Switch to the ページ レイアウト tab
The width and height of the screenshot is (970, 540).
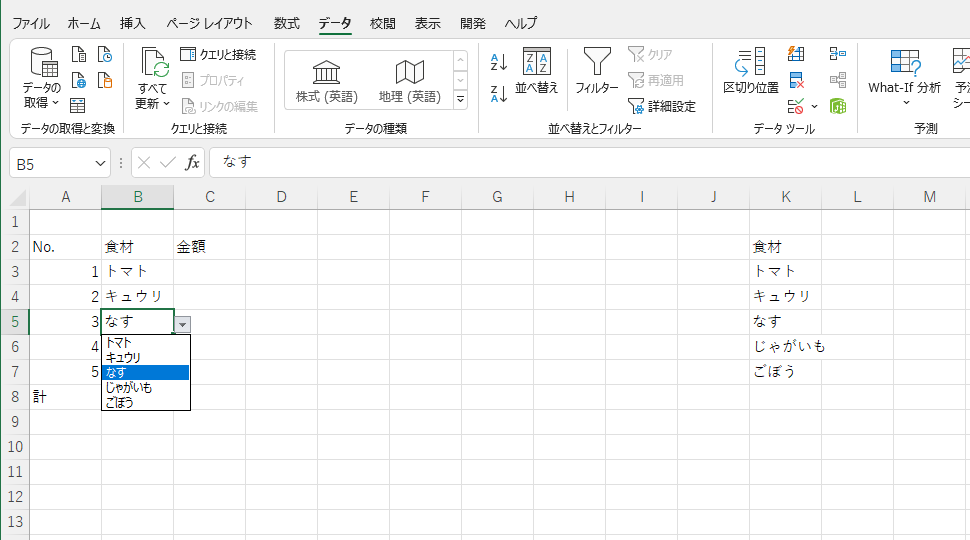pos(210,24)
